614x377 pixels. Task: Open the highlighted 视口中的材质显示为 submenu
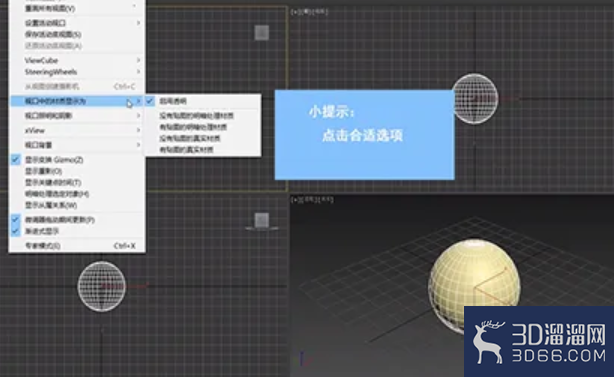click(77, 101)
